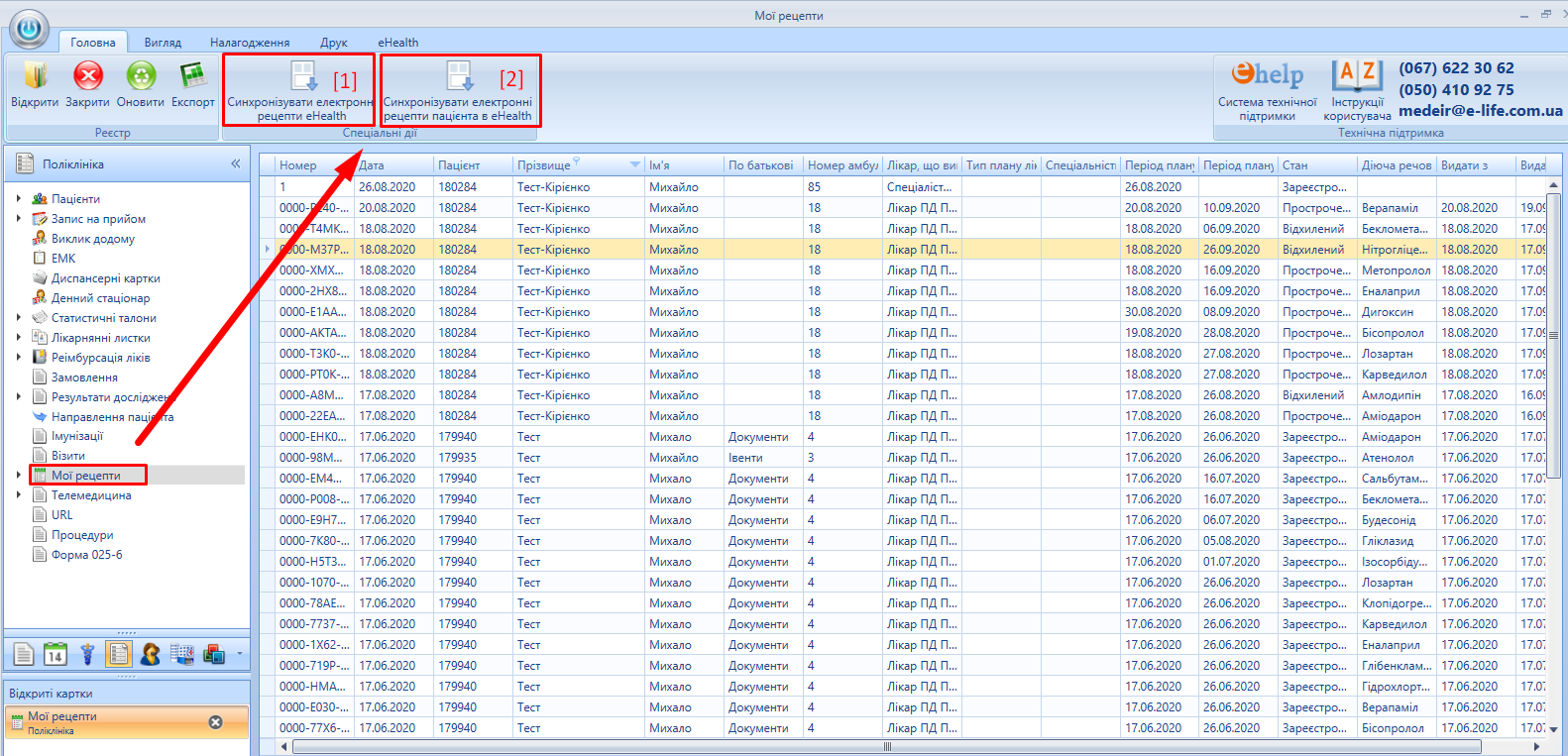
Task: Open the ehelp technical support system
Action: pos(1268,90)
